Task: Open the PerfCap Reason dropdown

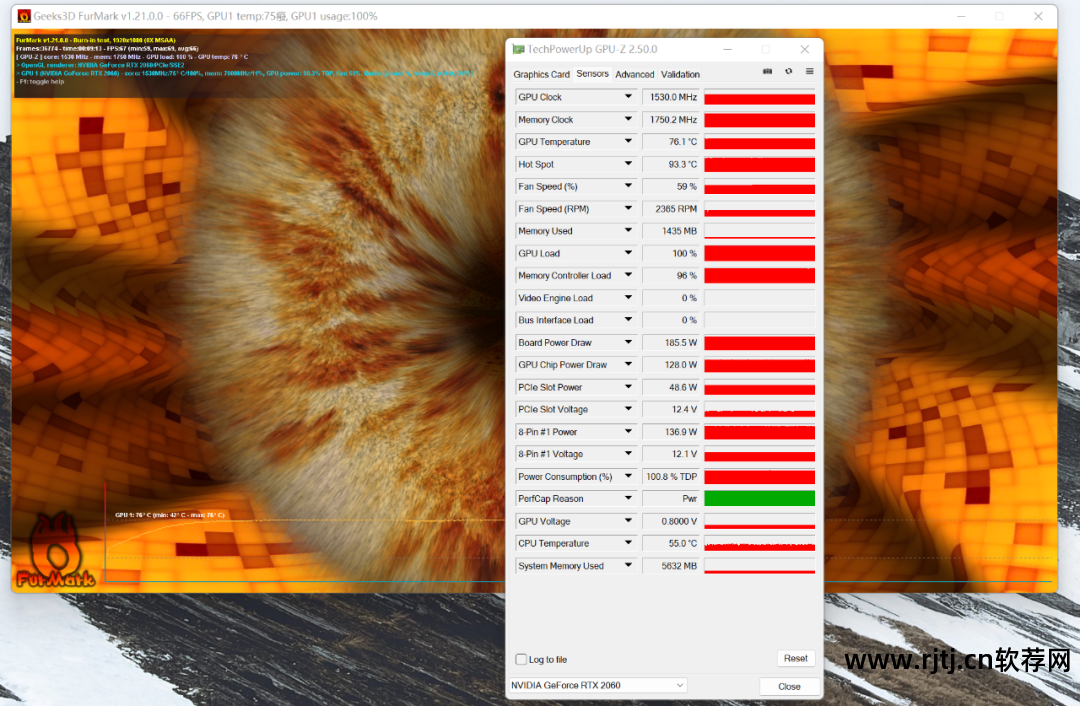Action: (628, 498)
